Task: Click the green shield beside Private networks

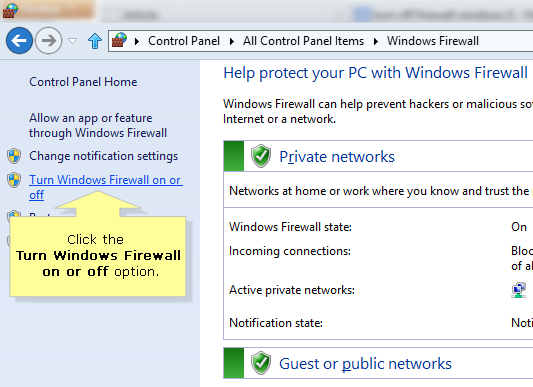Action: click(x=261, y=156)
